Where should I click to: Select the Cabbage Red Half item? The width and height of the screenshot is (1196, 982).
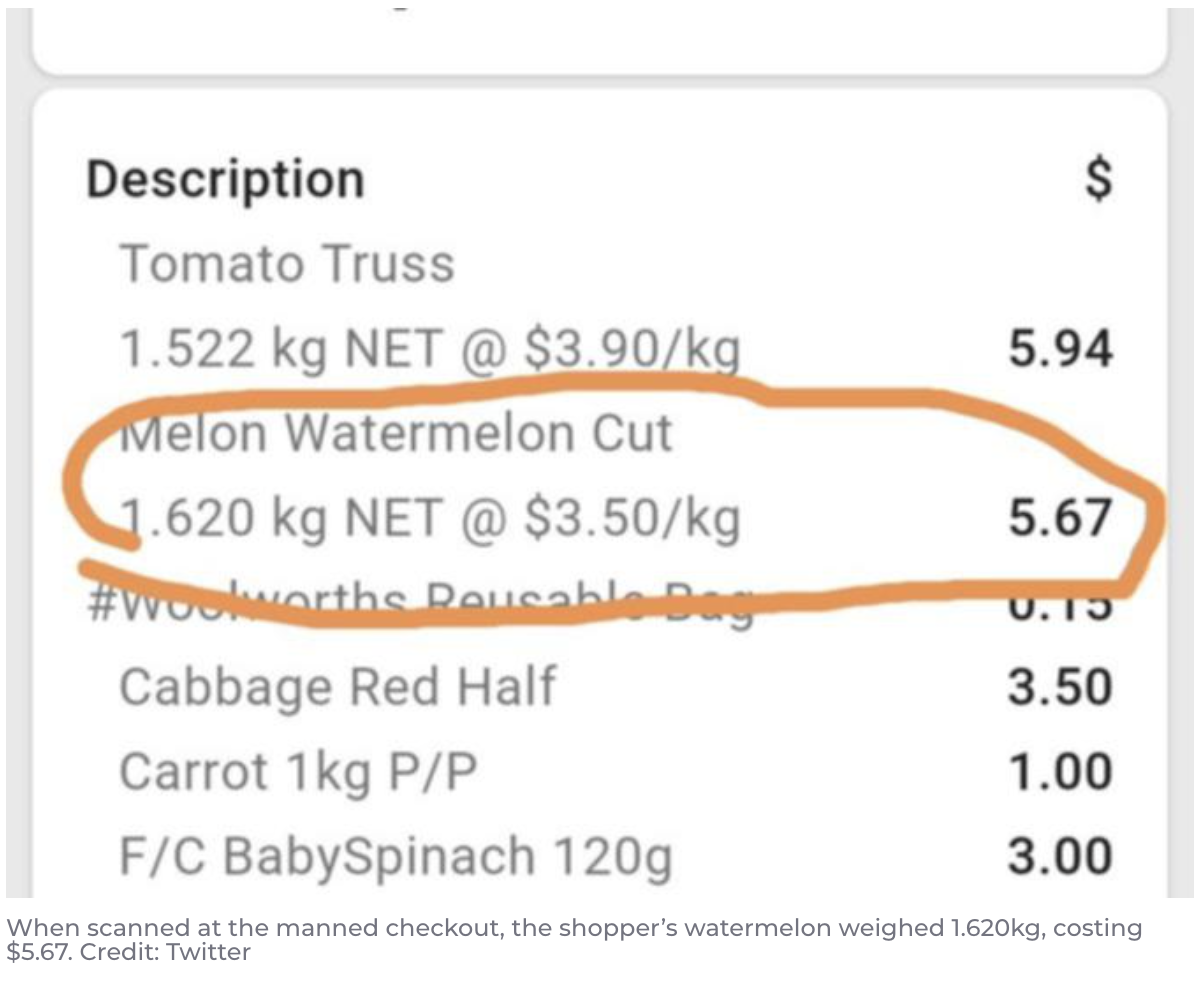338,687
